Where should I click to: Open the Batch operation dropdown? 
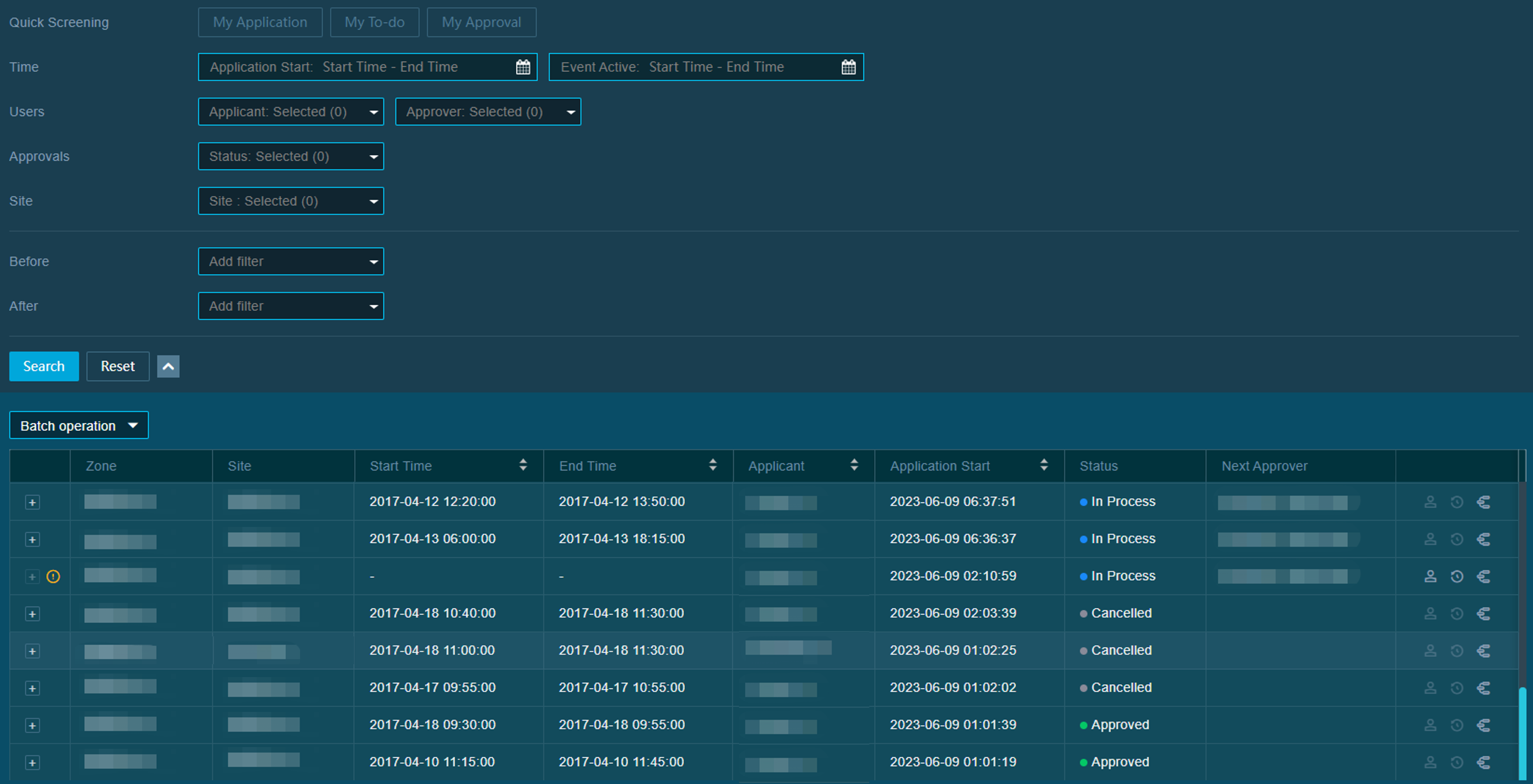pos(79,426)
